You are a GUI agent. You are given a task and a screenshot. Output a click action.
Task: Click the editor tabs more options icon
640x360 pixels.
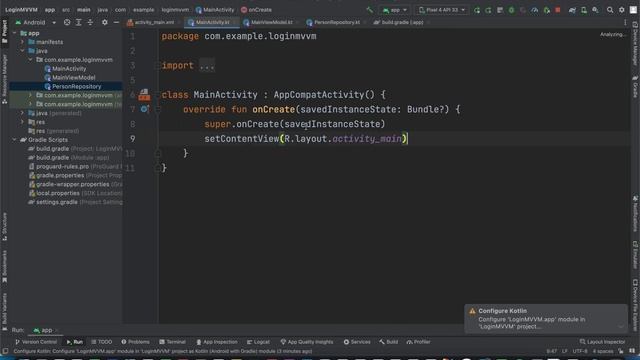625,22
